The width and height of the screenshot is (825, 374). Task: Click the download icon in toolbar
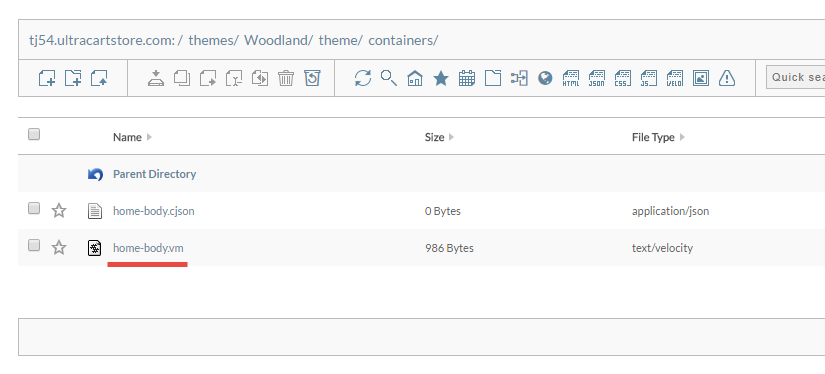[x=155, y=78]
